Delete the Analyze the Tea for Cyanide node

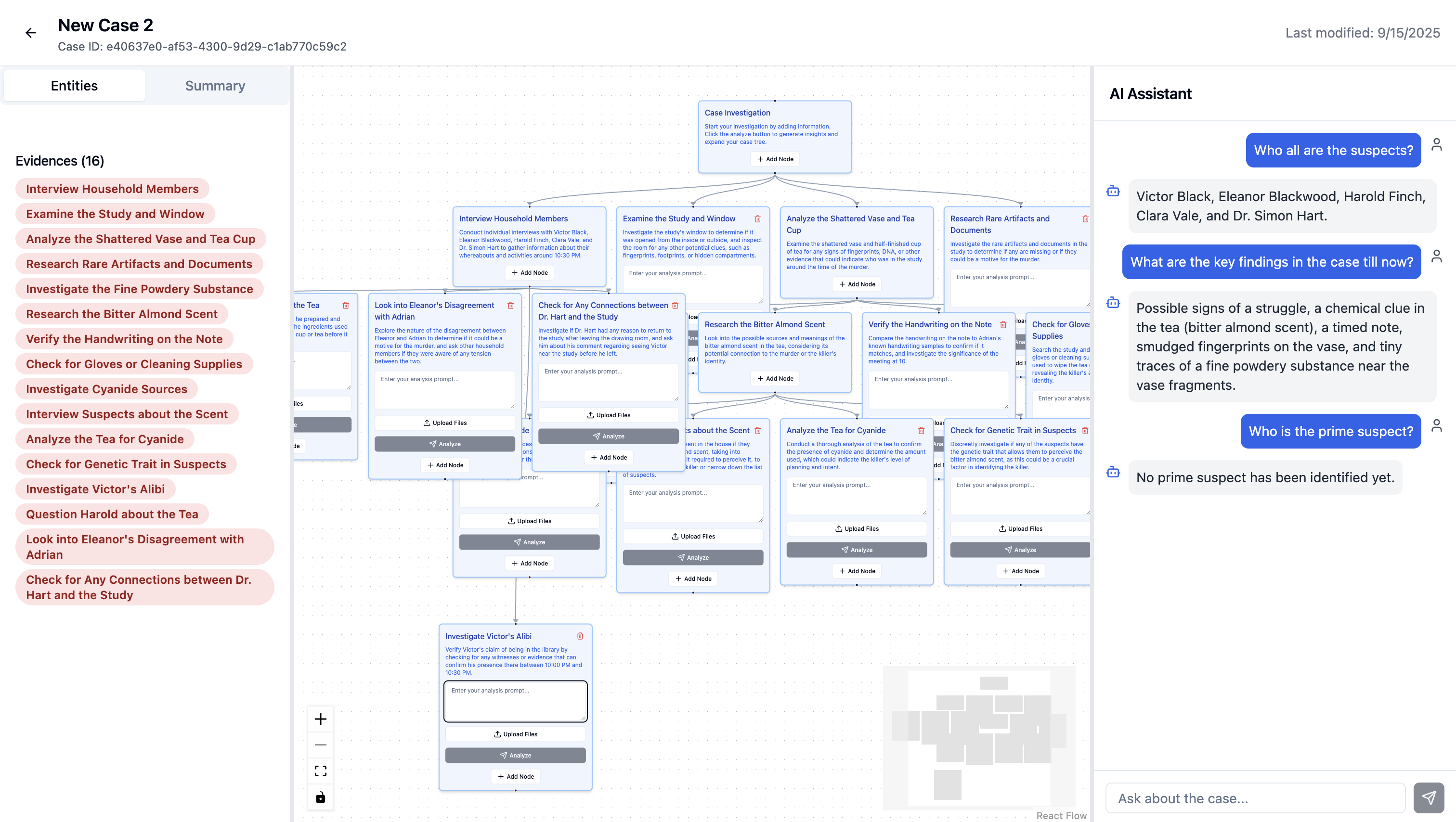click(921, 430)
